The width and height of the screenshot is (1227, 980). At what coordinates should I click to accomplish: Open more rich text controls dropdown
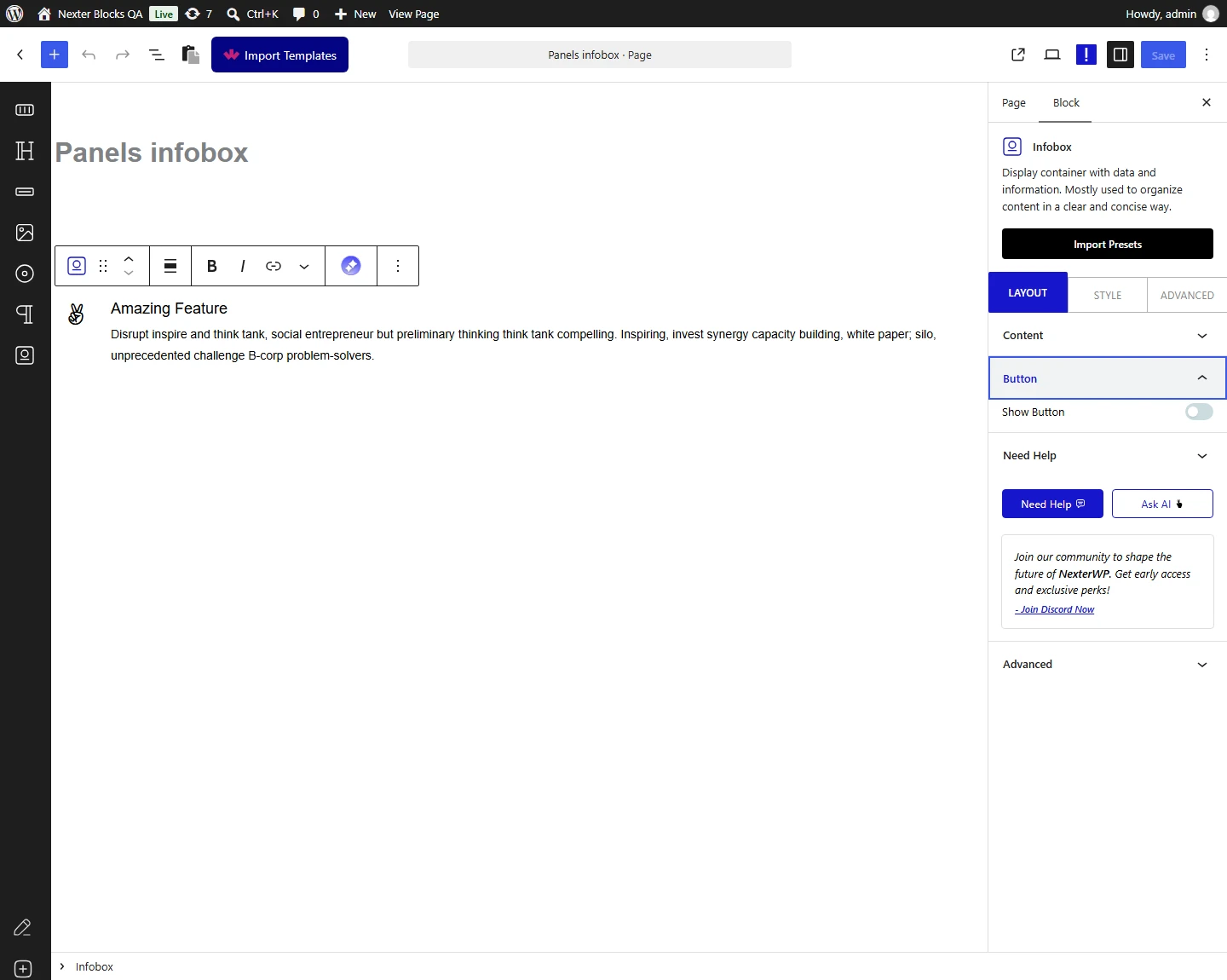click(x=304, y=266)
